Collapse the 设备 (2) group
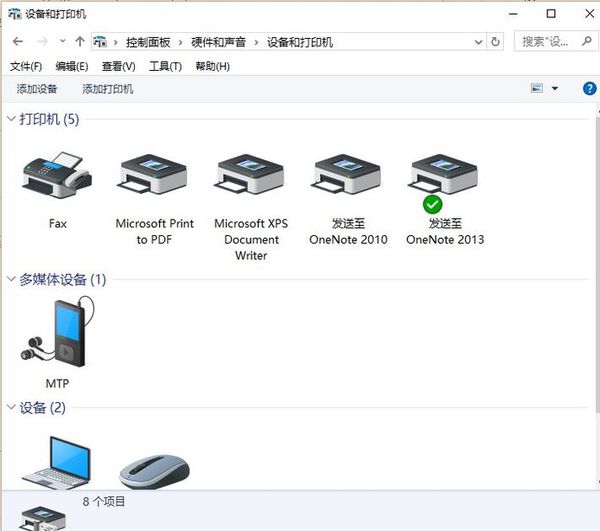 11,408
